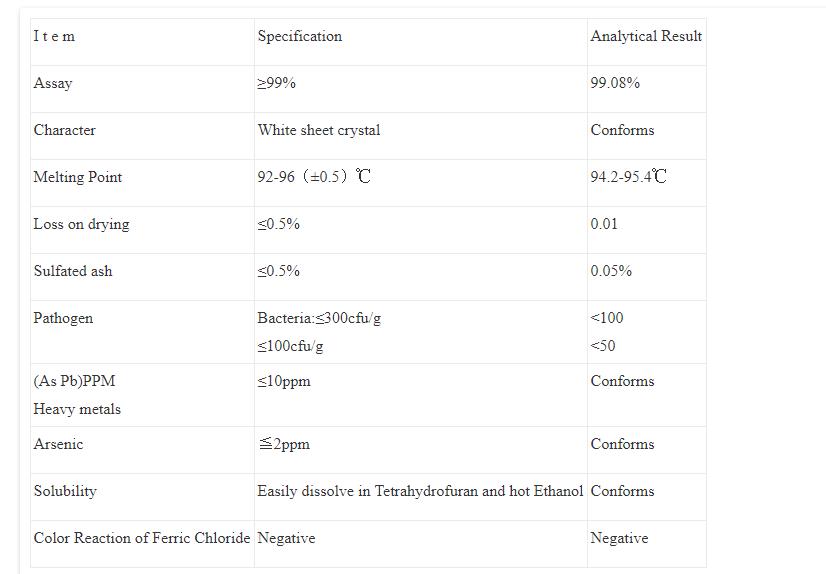Screen dimensions: 826x574
Task: Click the Tetrahydrofuran solubility specification text
Action: coord(420,492)
